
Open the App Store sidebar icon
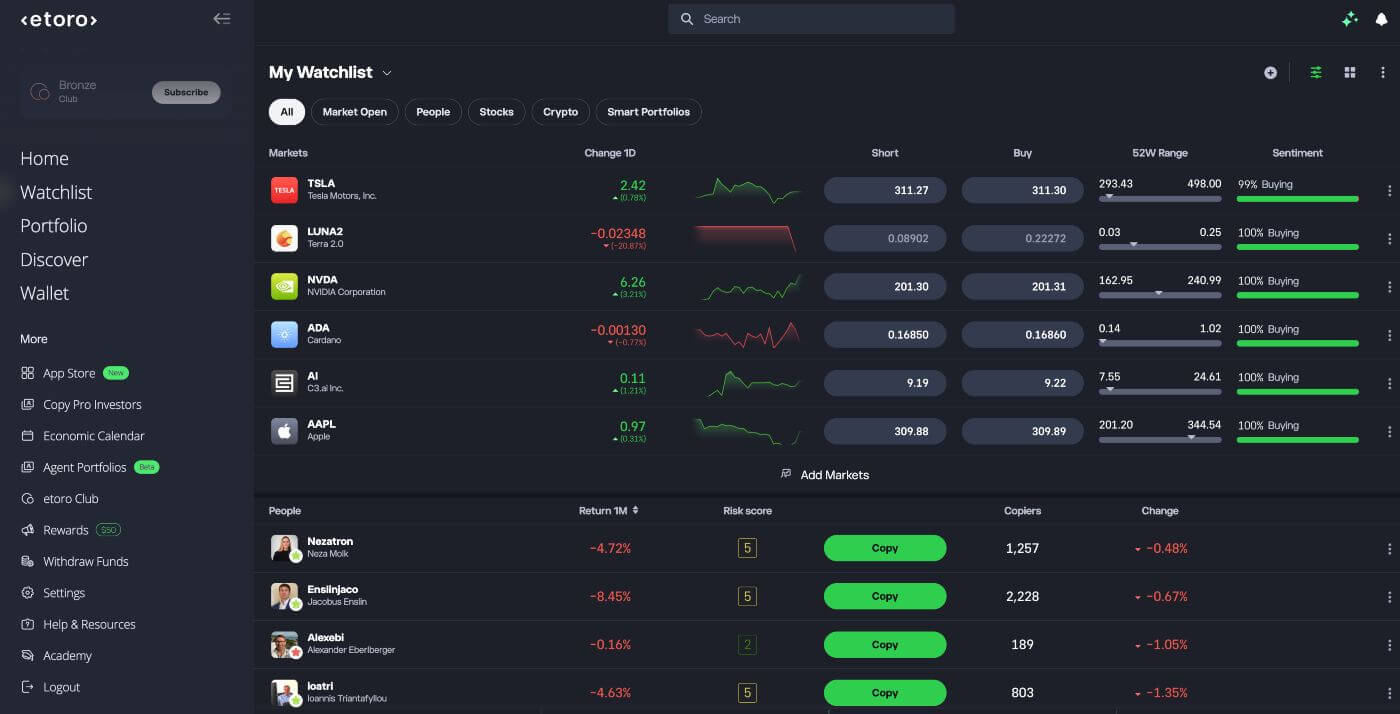click(27, 373)
